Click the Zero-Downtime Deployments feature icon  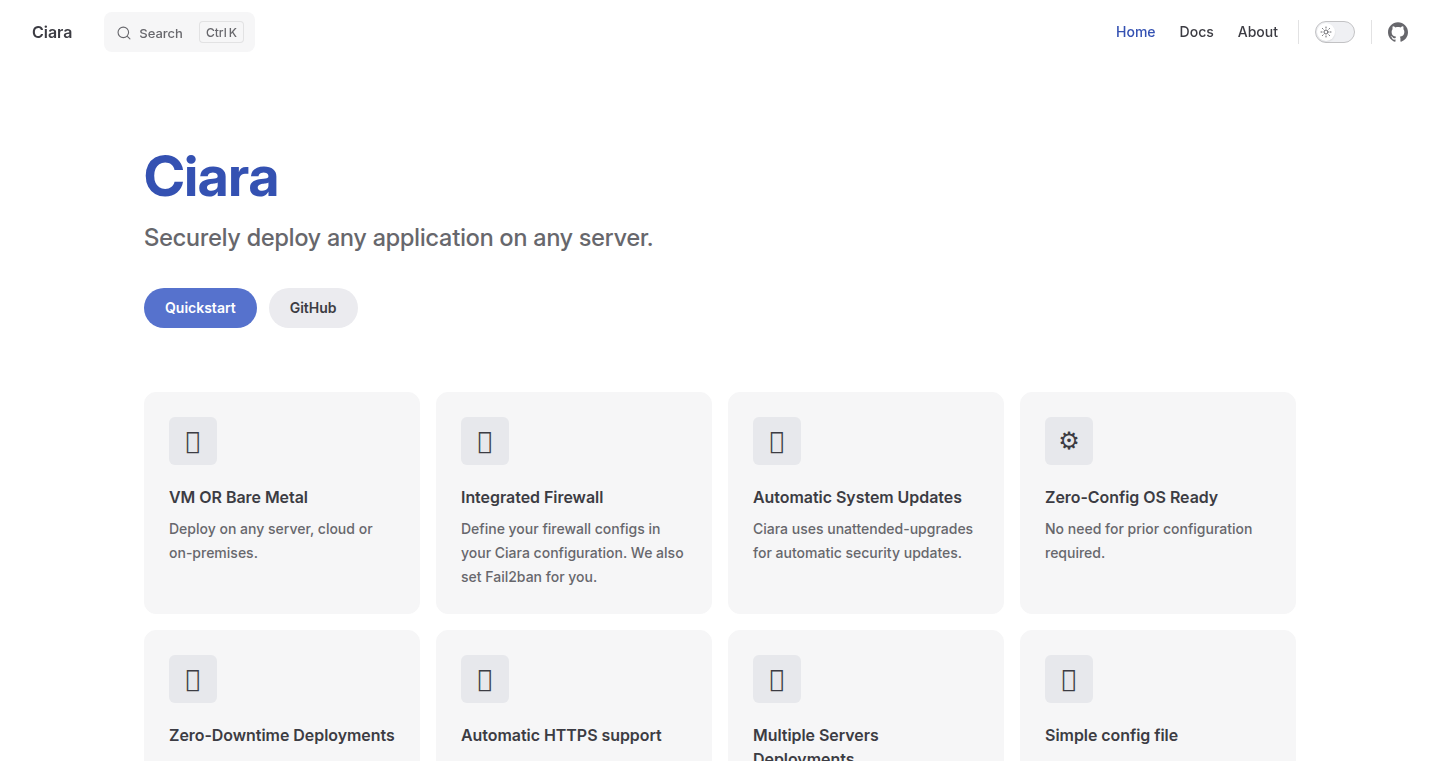pos(193,679)
